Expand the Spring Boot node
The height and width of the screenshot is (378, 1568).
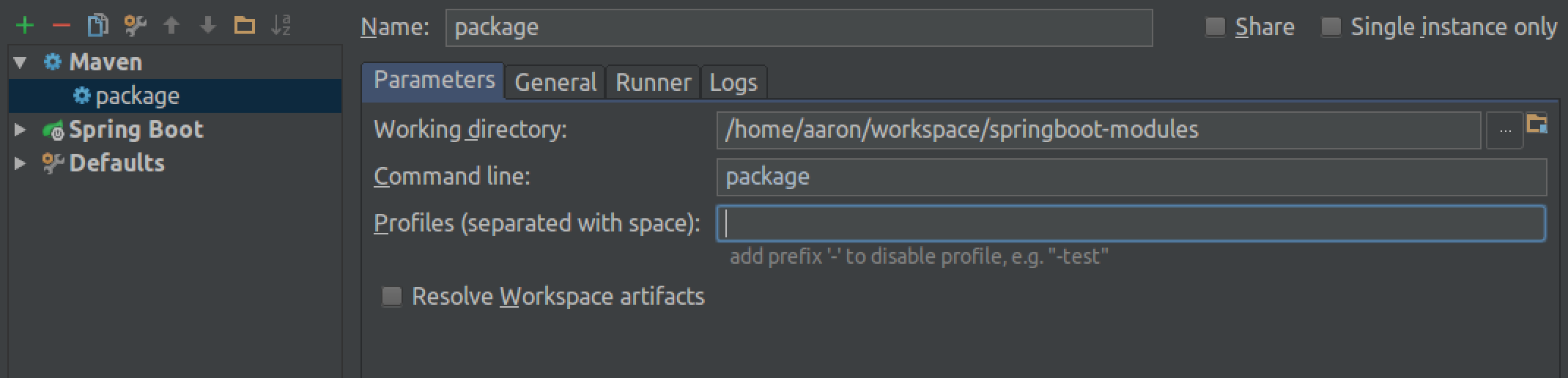pyautogui.click(x=21, y=130)
